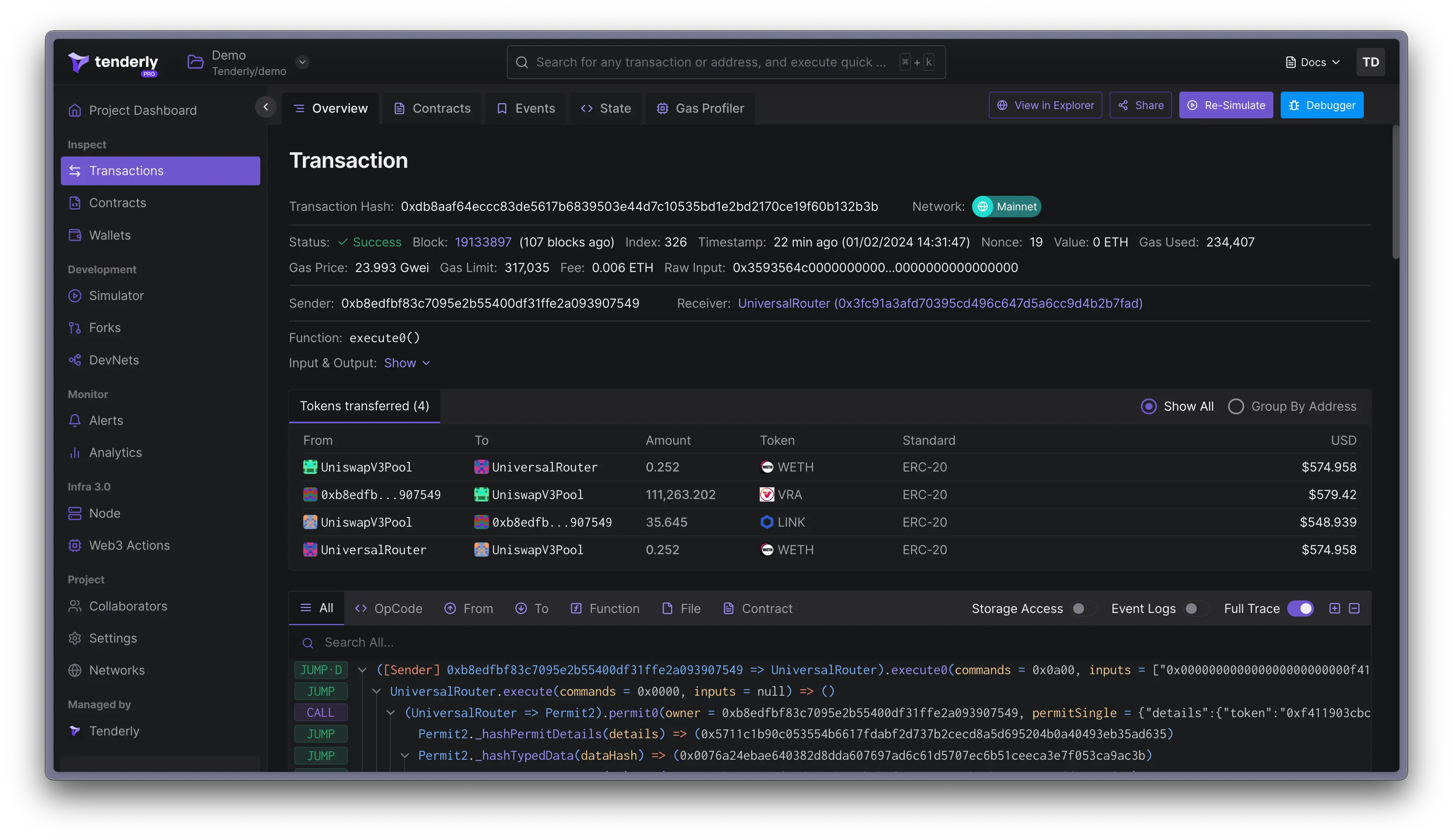This screenshot has height=840, width=1453.
Task: Collapse the sidebar with the arrow button
Action: click(x=265, y=107)
